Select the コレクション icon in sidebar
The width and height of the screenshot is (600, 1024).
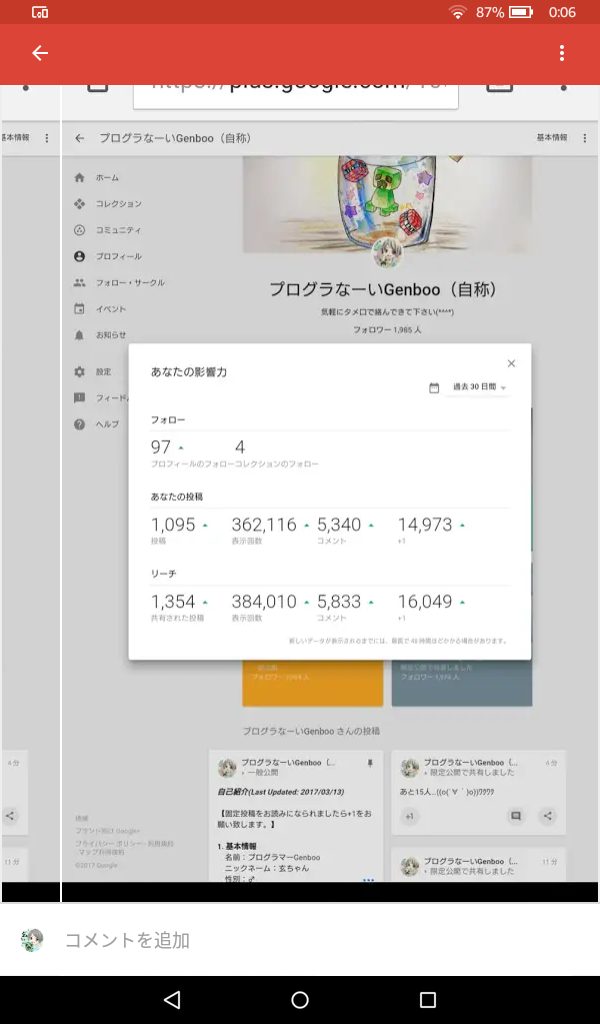[80, 204]
